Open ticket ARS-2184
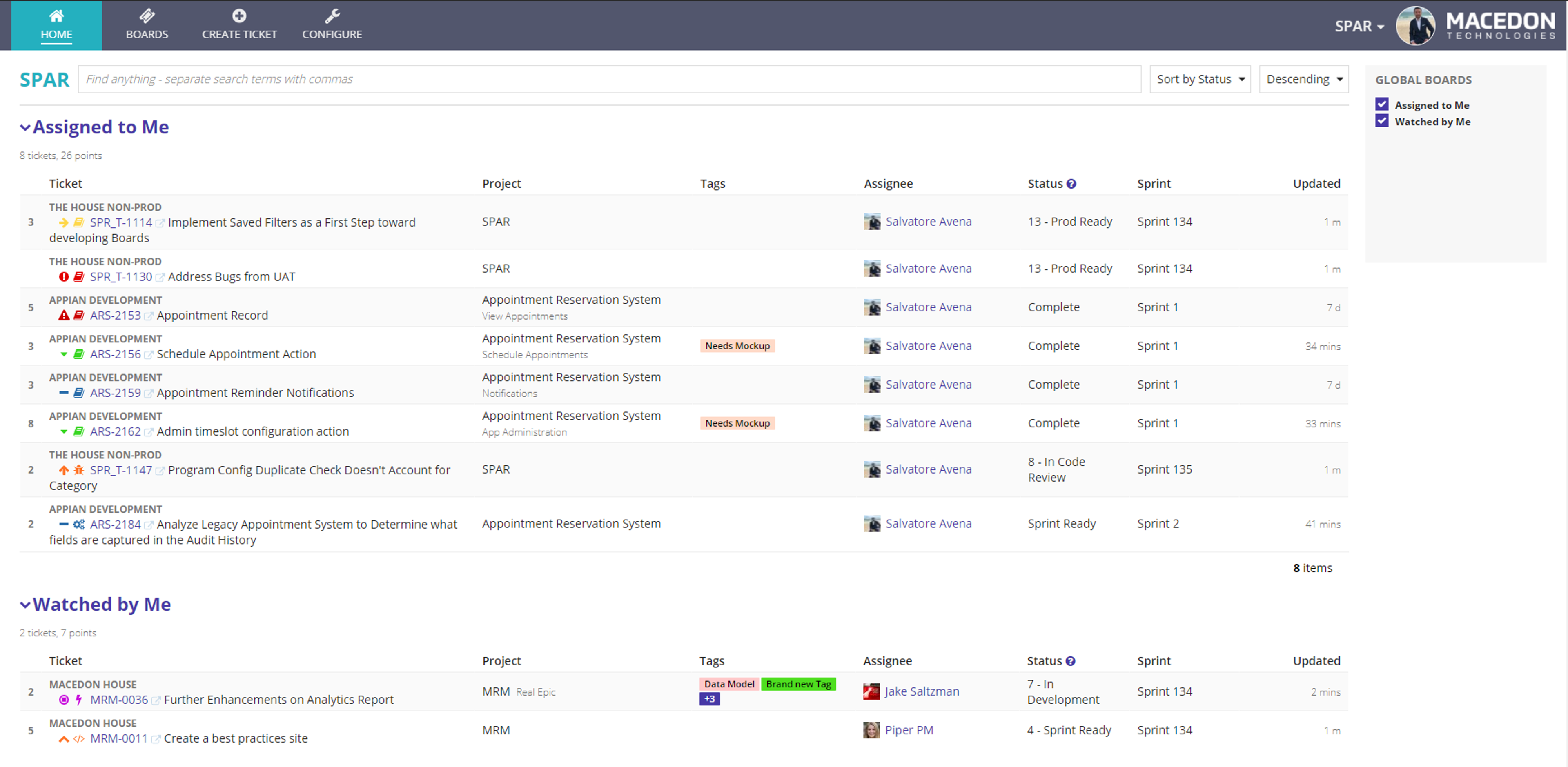 115,524
